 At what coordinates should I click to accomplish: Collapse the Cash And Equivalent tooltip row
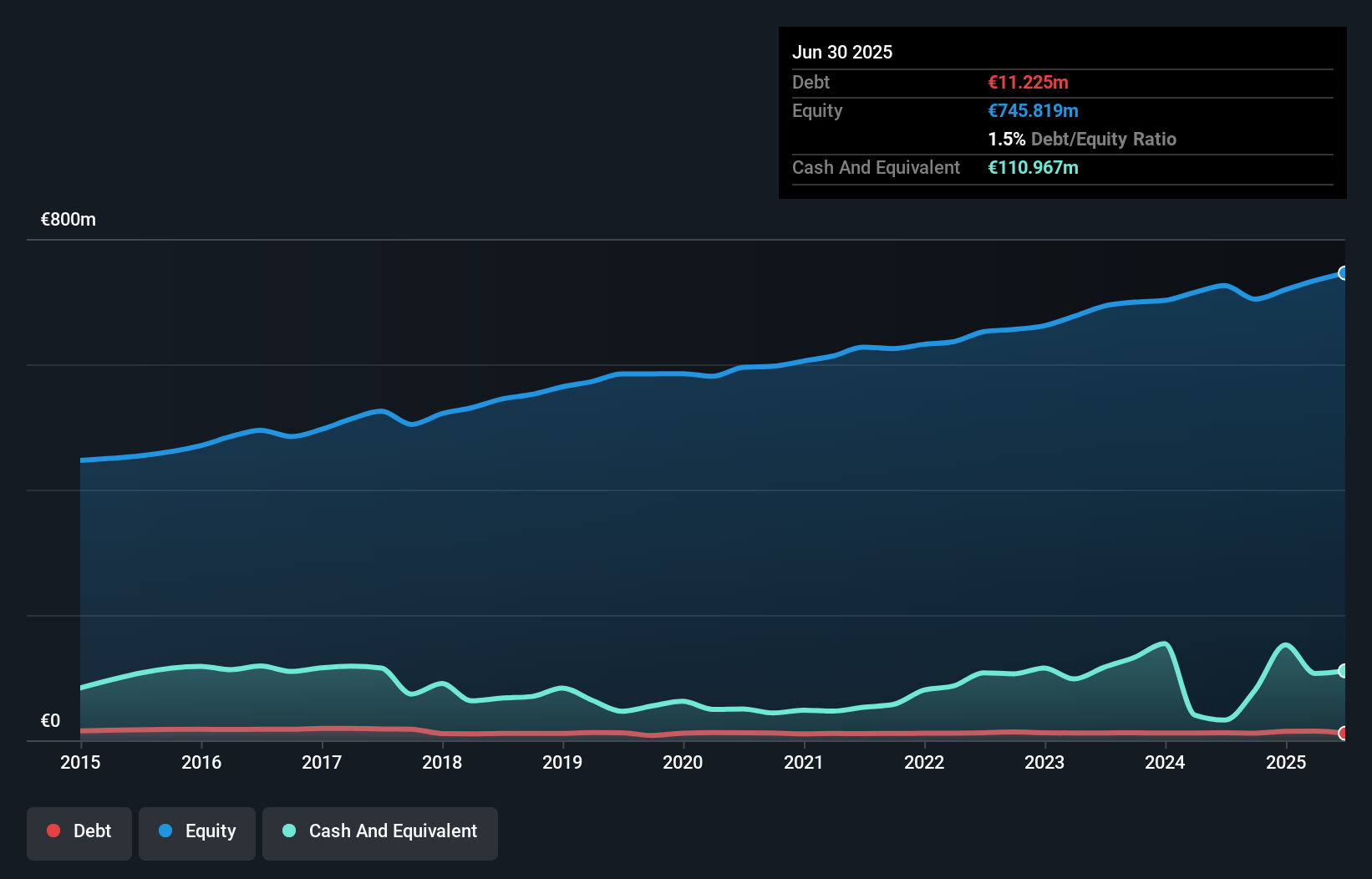(876, 168)
